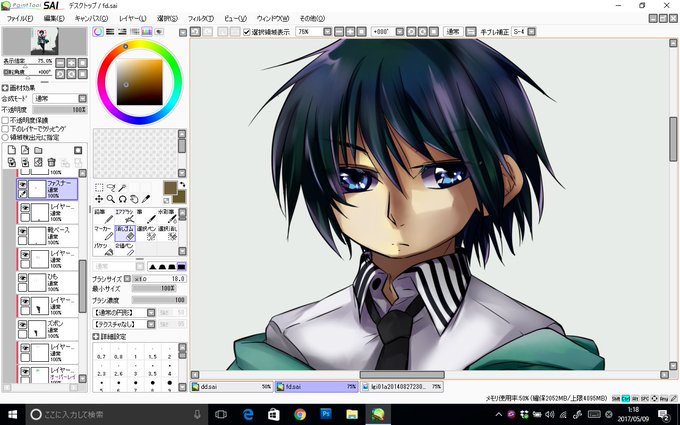The image size is (680, 425).
Task: Select the 鉛筆 pencil brush tool
Action: coord(103,216)
